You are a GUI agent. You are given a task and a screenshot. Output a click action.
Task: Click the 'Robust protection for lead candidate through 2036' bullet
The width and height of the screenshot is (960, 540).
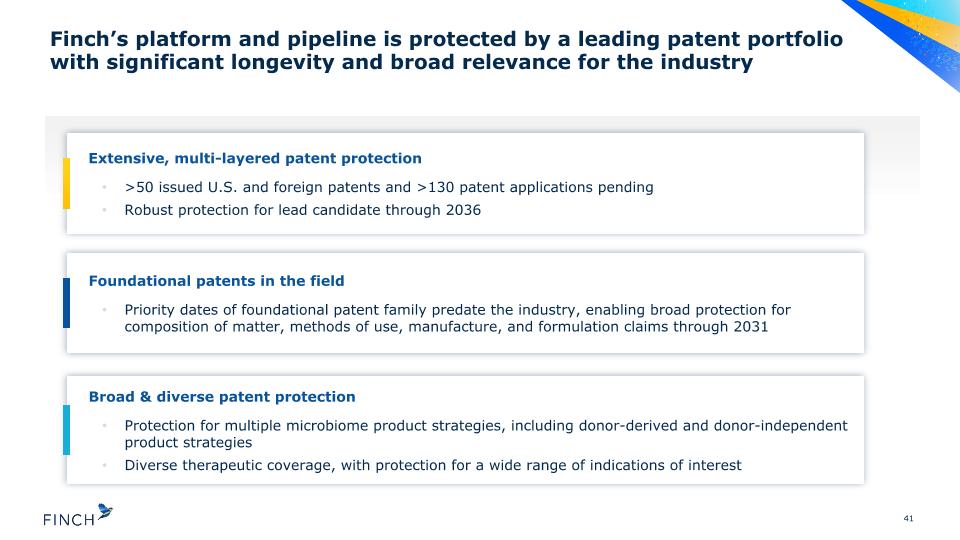(x=302, y=210)
